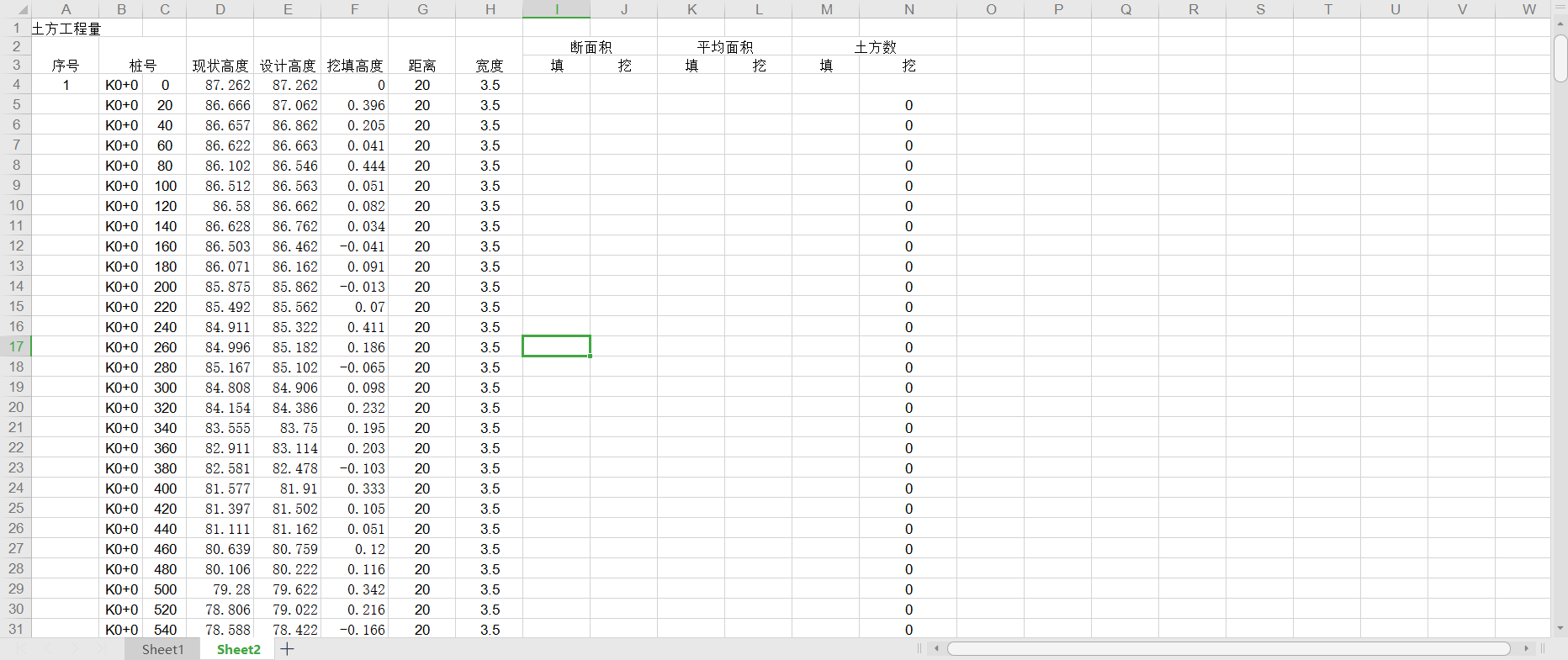Add a new sheet with plus icon

tap(287, 649)
